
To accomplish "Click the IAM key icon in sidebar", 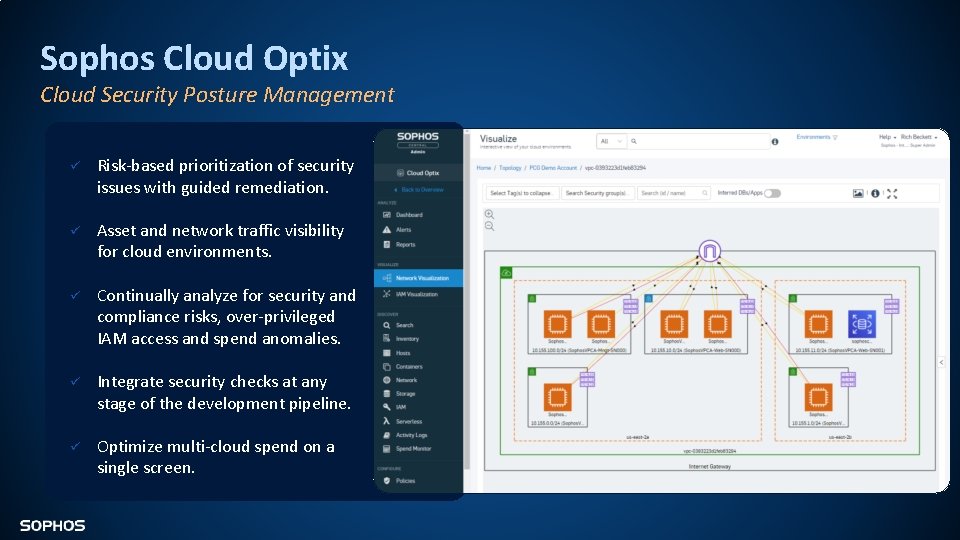I will point(386,407).
